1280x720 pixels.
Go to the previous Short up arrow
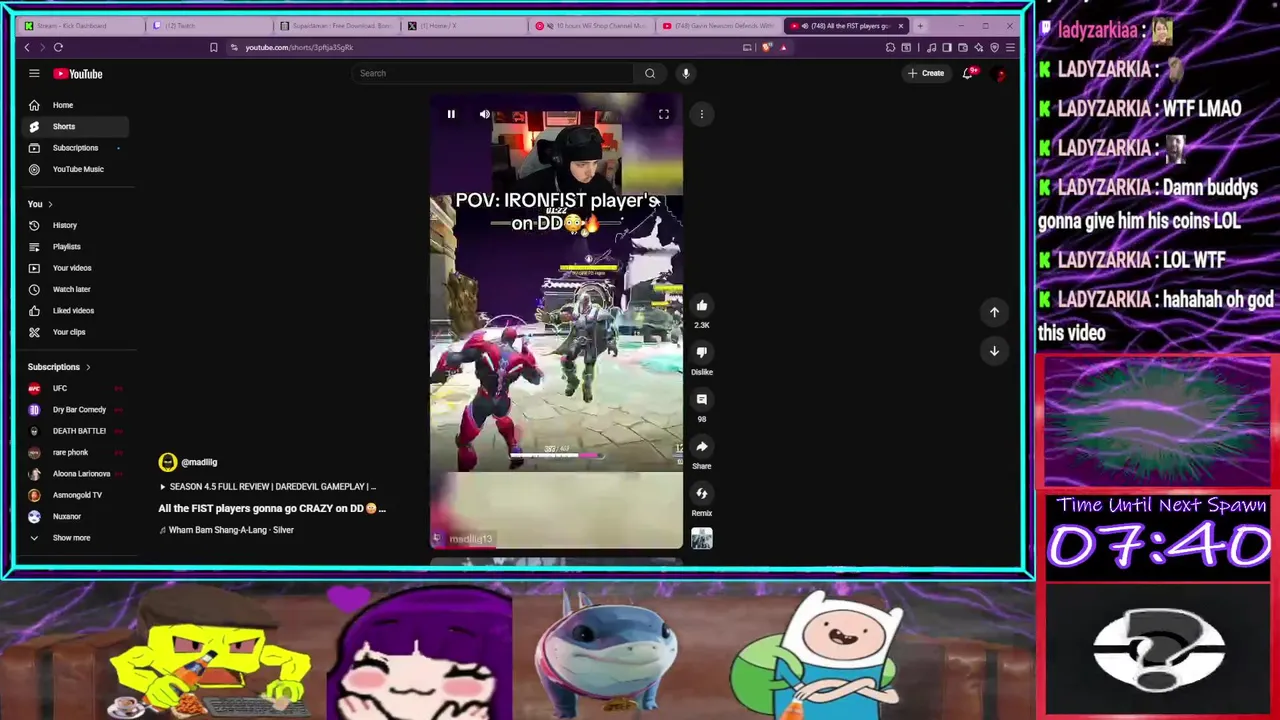[994, 312]
